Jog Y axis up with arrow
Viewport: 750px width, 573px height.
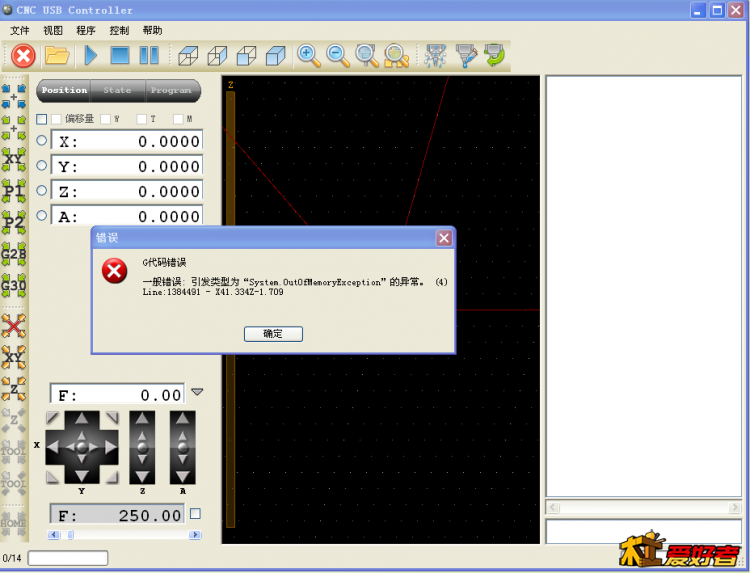82,419
